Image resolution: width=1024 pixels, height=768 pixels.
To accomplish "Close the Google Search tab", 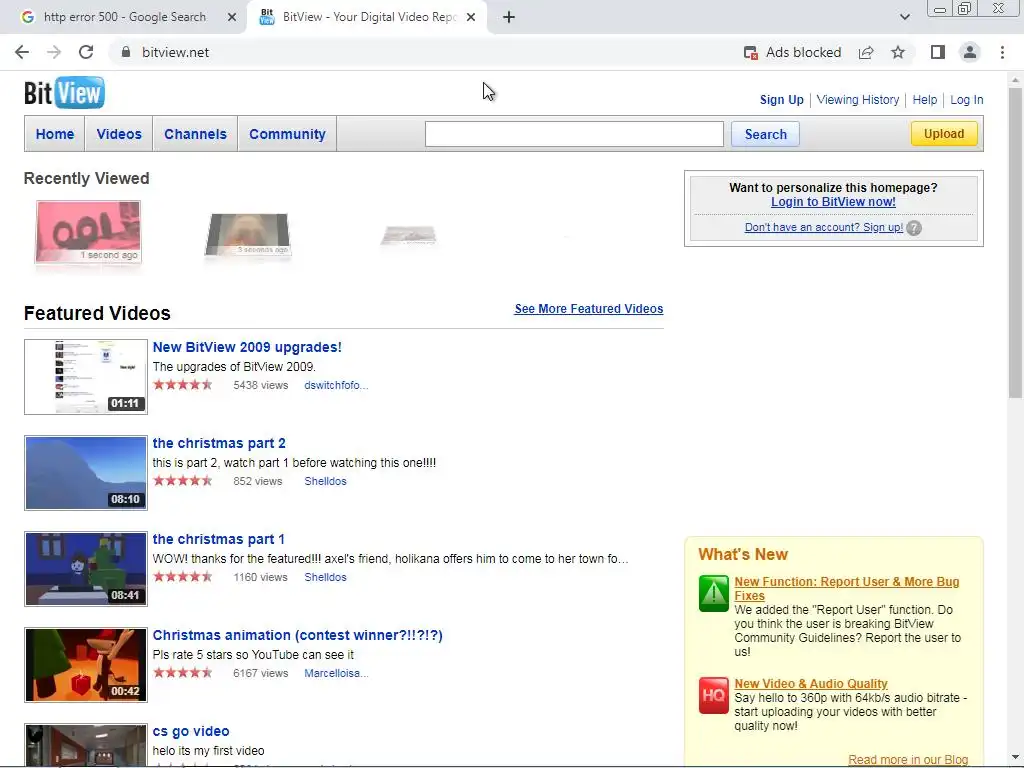I will [232, 17].
